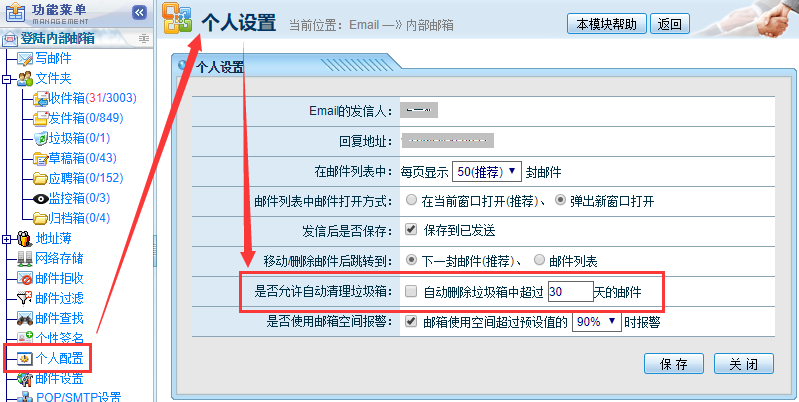Open the 邮件查找 menu link
799x402 pixels.
(x=60, y=318)
